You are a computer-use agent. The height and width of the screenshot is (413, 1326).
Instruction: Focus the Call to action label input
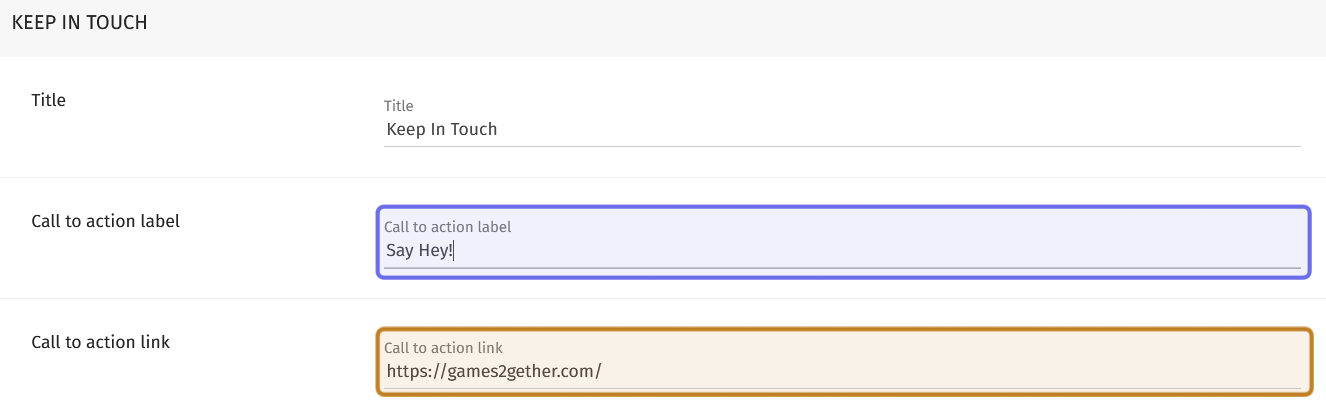click(x=840, y=250)
